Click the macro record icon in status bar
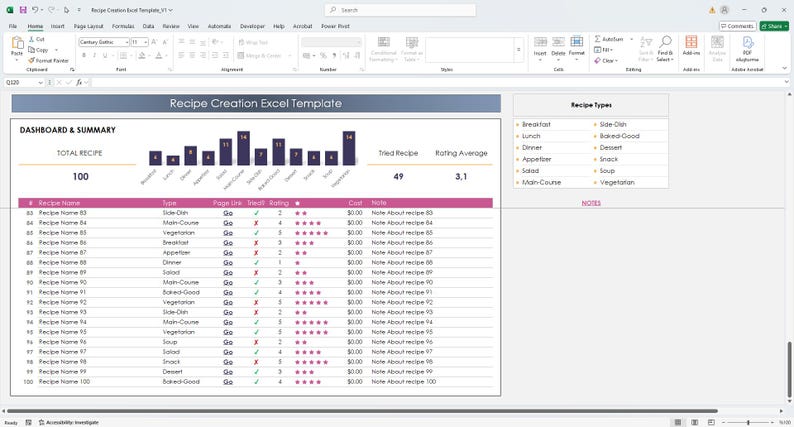This screenshot has height=427, width=794. tap(29, 422)
